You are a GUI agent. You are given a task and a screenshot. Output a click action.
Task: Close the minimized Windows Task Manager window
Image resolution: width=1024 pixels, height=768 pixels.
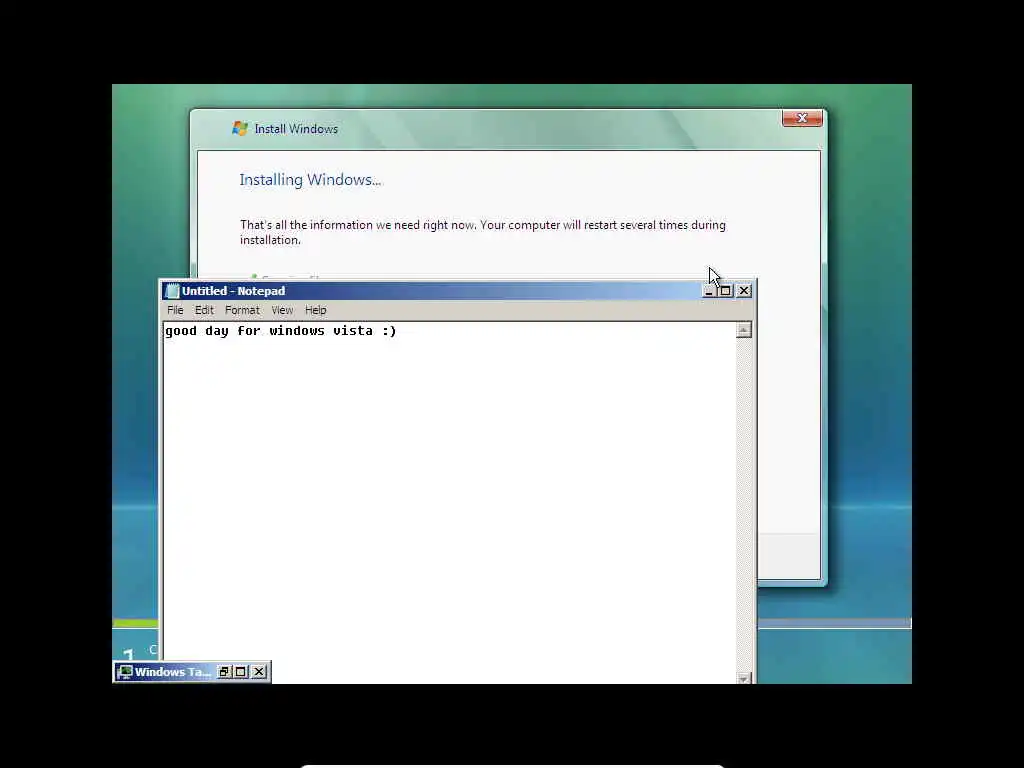(259, 672)
